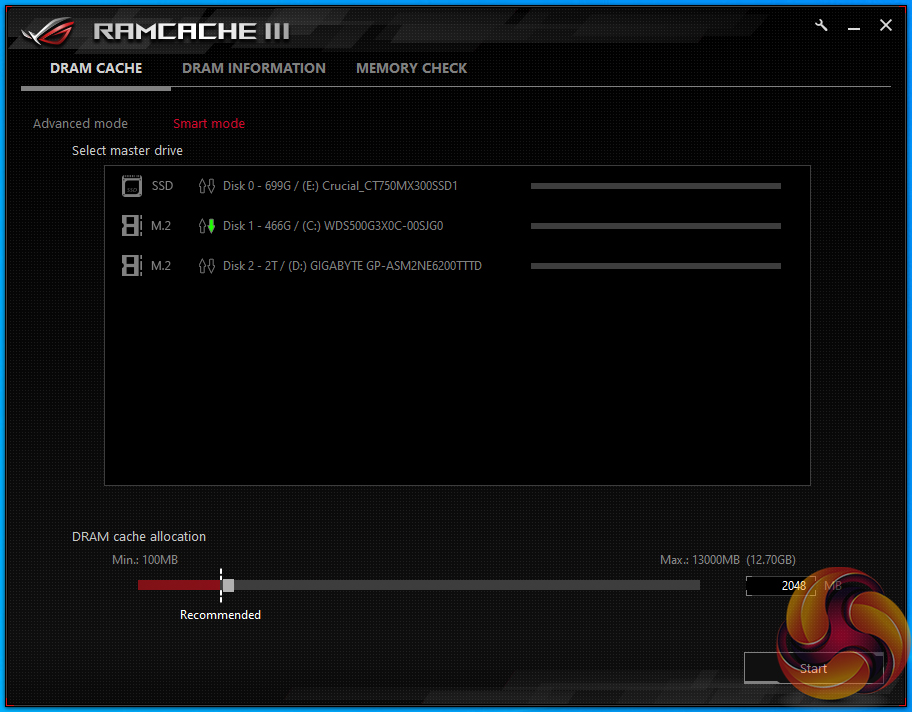The height and width of the screenshot is (712, 912).
Task: Open the DRAM INFORMATION tab
Action: (254, 68)
